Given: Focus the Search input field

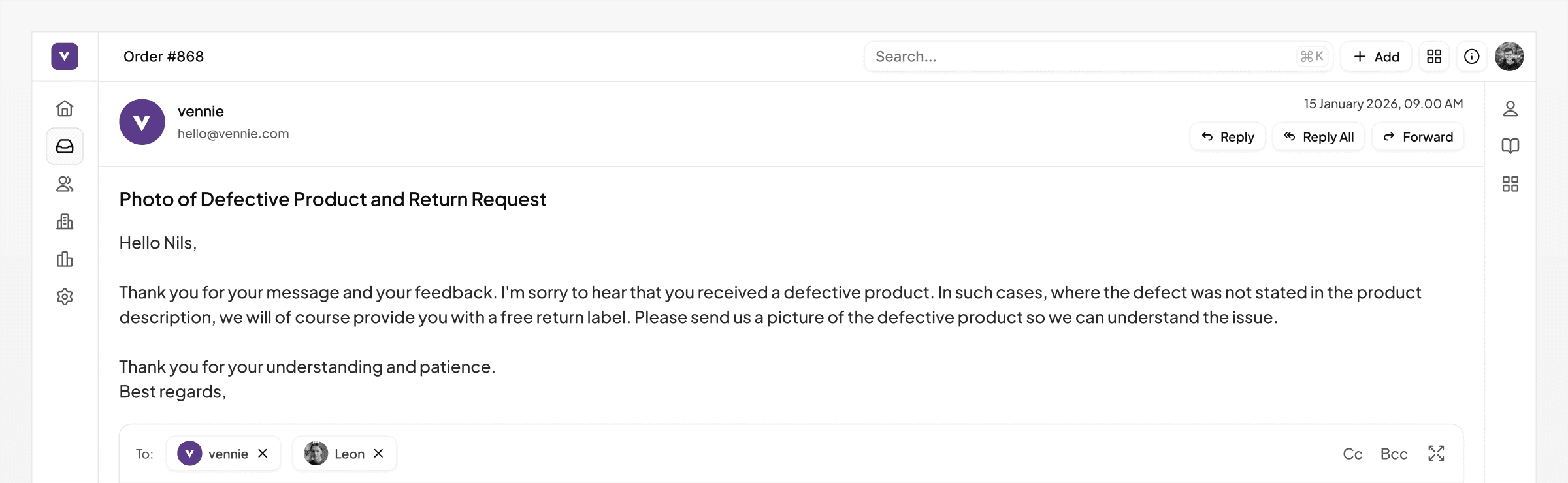Looking at the screenshot, I should point(1078,57).
